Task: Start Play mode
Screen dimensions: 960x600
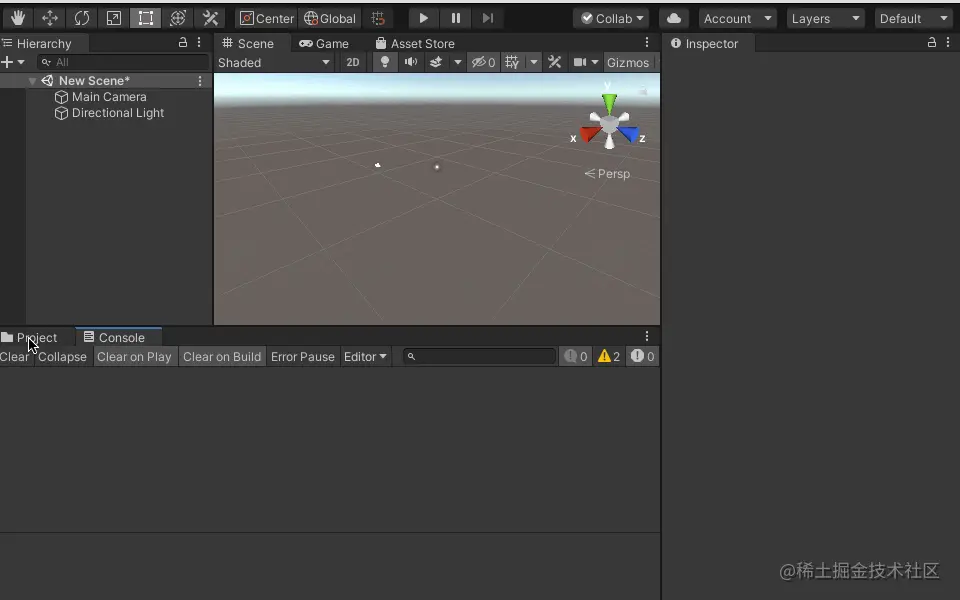Action: tap(423, 18)
